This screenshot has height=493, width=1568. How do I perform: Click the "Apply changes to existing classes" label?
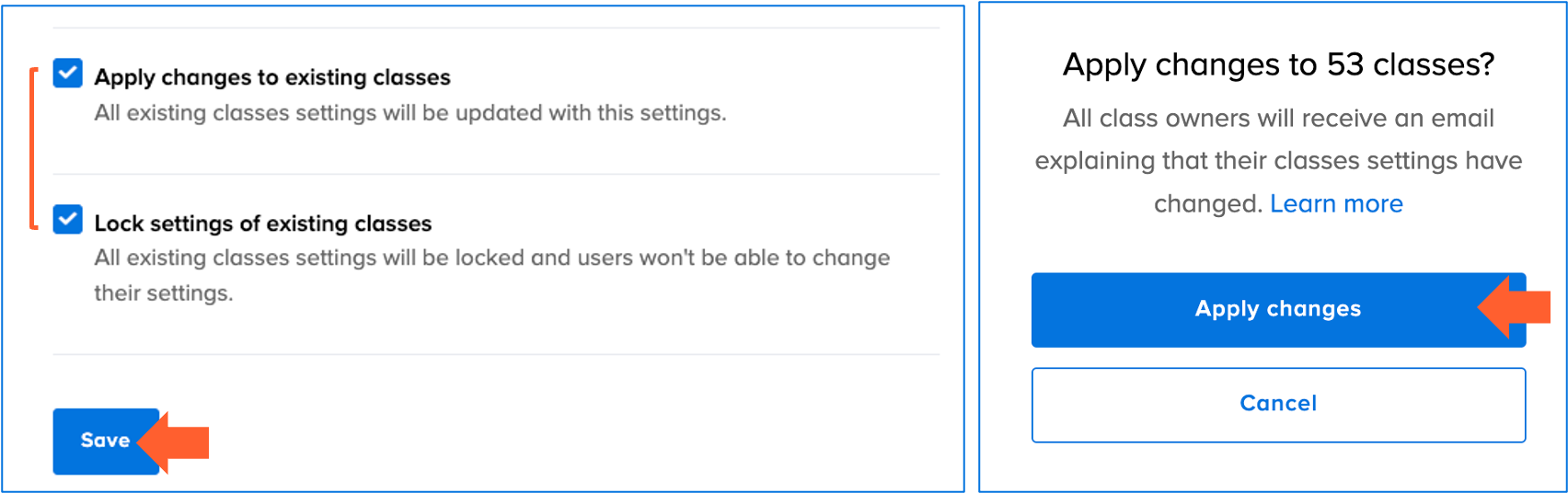[272, 77]
